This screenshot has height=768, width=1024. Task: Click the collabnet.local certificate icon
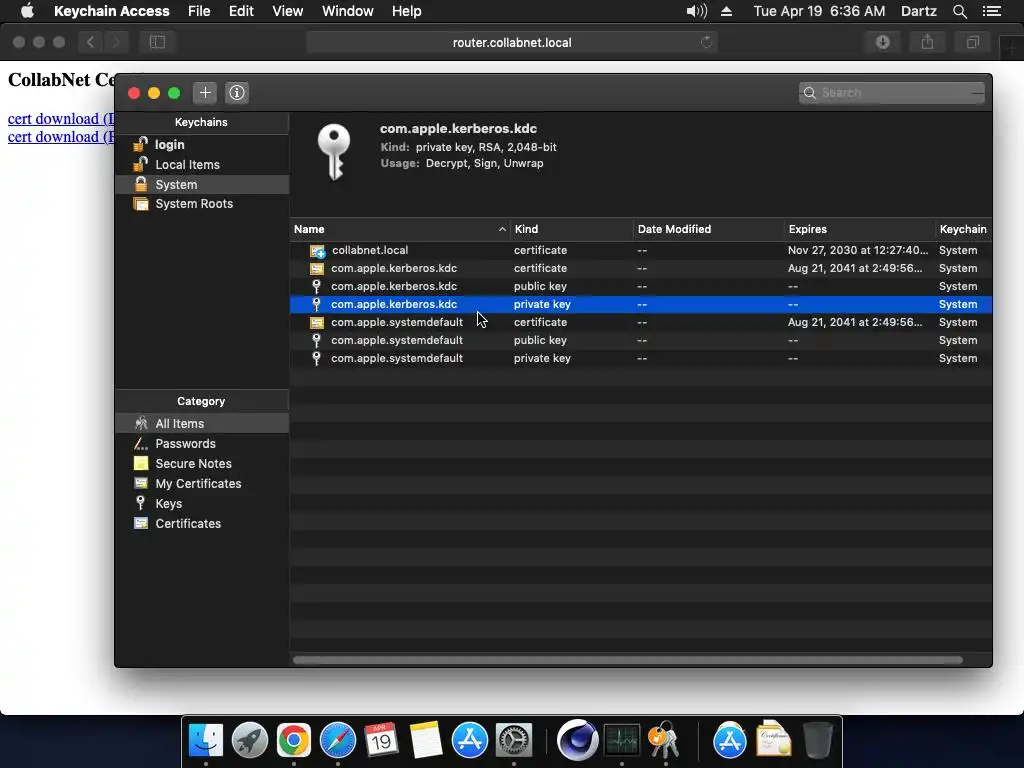317,251
